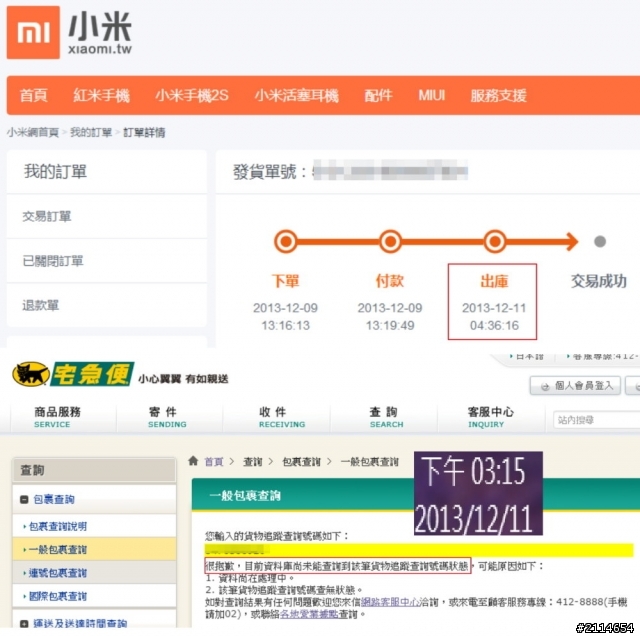Open the 各地營業據點 link
640x636 pixels.
pos(309,614)
